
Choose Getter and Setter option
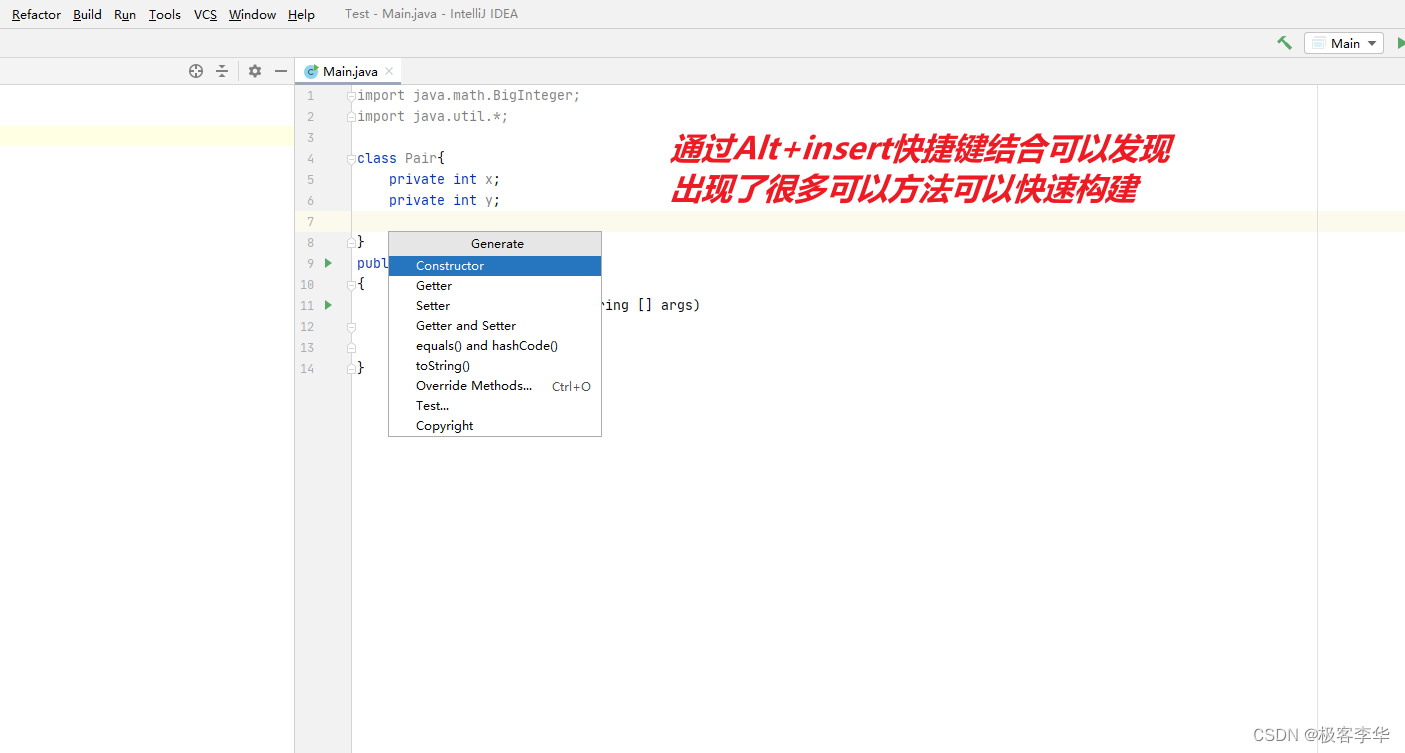495,326
